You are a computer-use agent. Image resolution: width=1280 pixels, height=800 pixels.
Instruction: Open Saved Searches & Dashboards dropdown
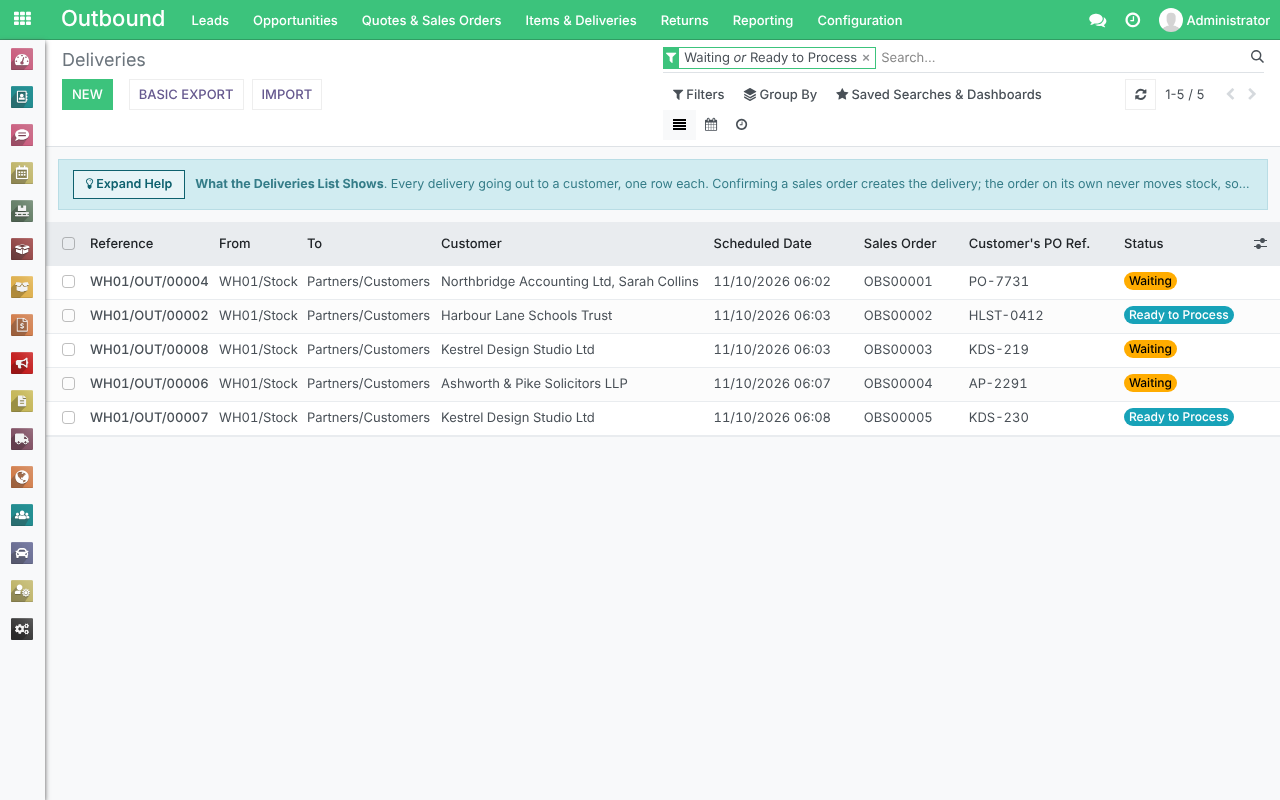939,95
